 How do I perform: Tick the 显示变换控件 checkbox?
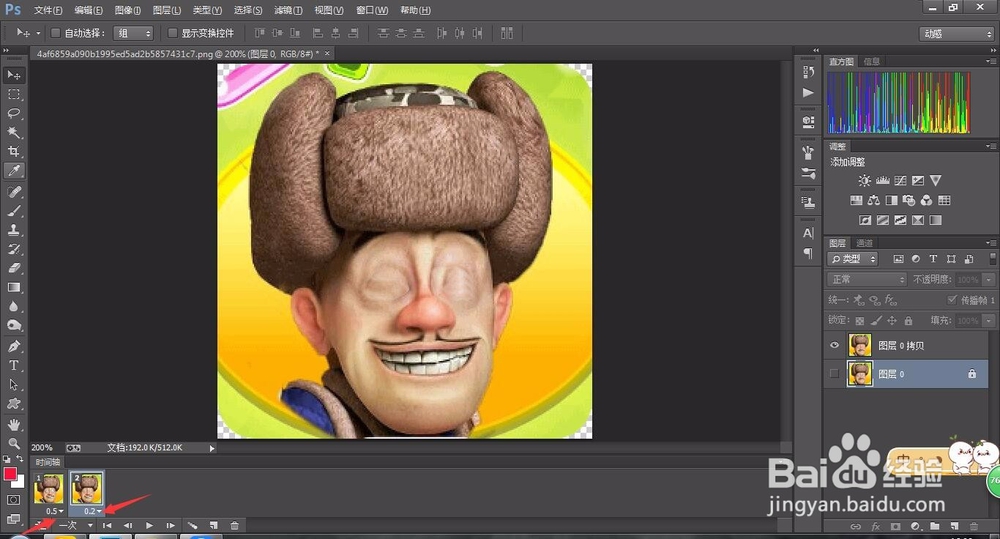click(172, 33)
